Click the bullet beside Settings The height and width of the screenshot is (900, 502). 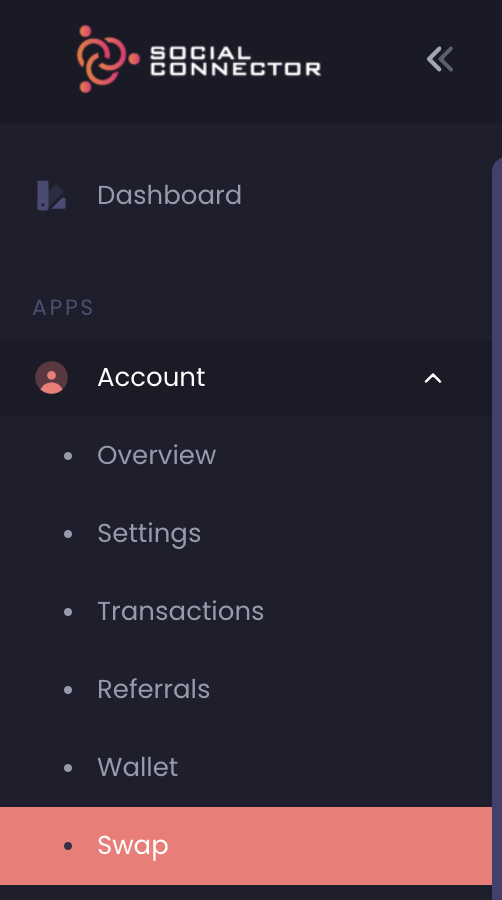(68, 534)
